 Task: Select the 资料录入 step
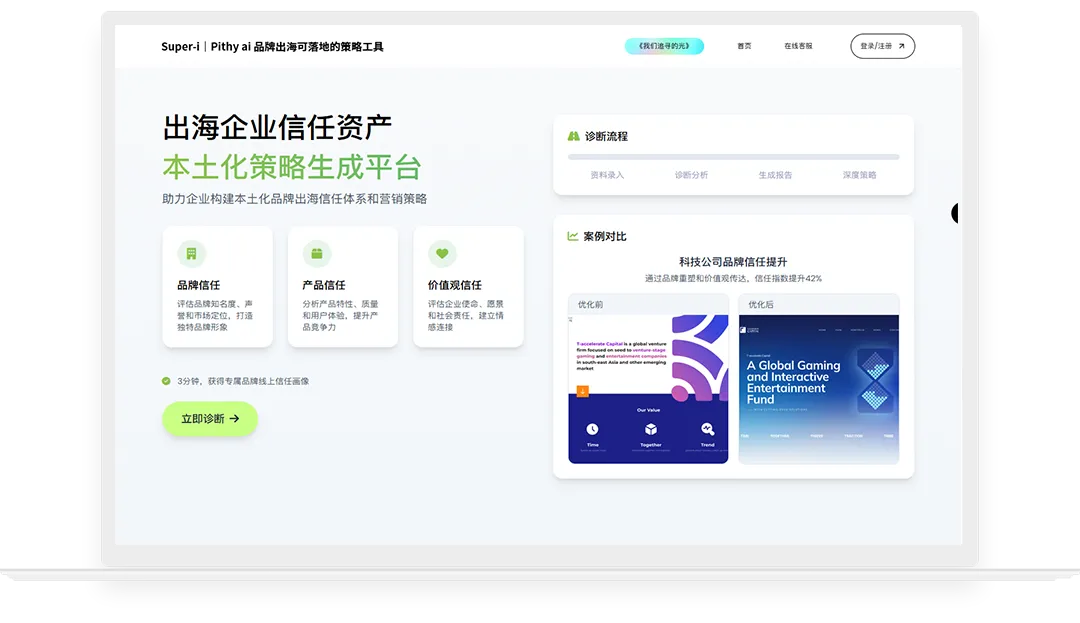607,175
